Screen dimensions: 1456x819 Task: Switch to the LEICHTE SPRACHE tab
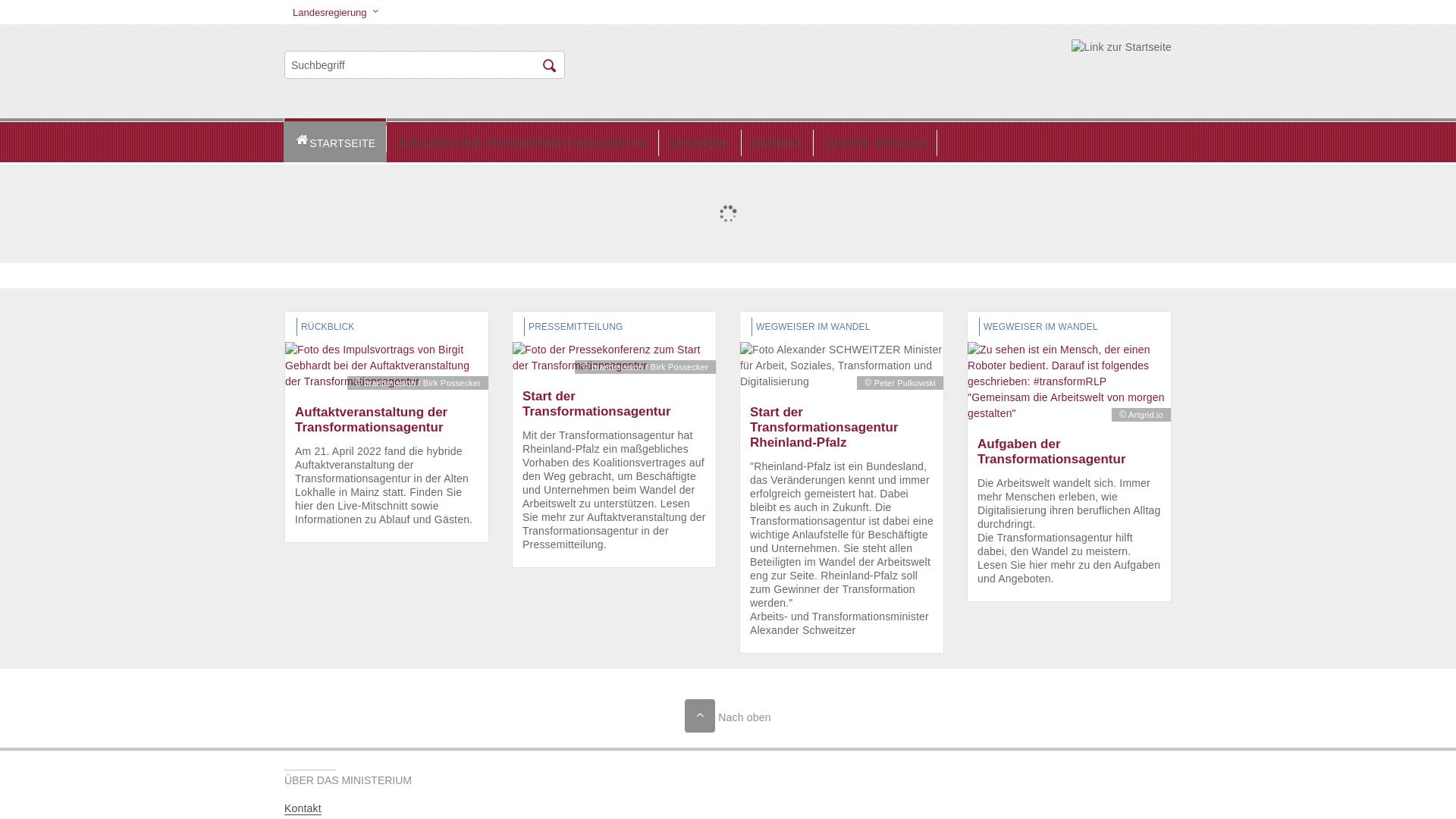(x=874, y=143)
